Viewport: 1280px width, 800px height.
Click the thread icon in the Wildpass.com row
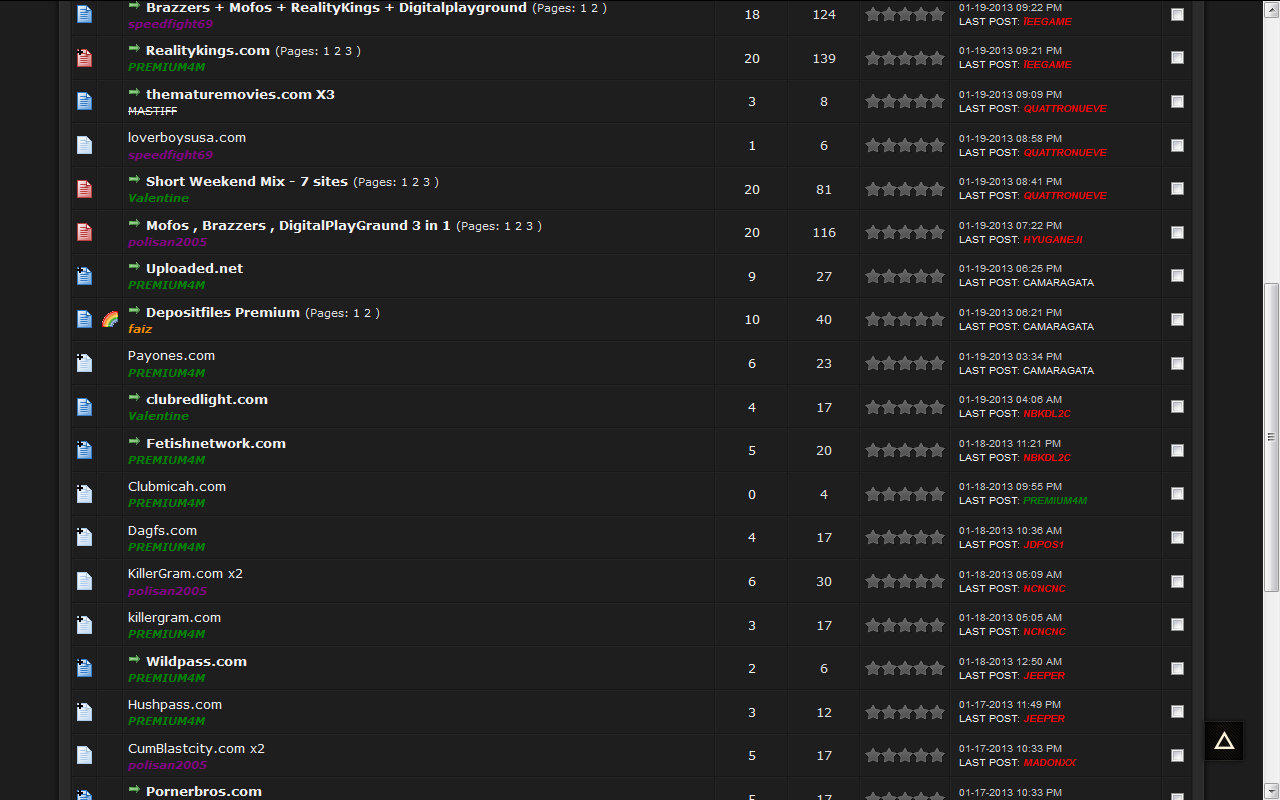click(x=84, y=668)
